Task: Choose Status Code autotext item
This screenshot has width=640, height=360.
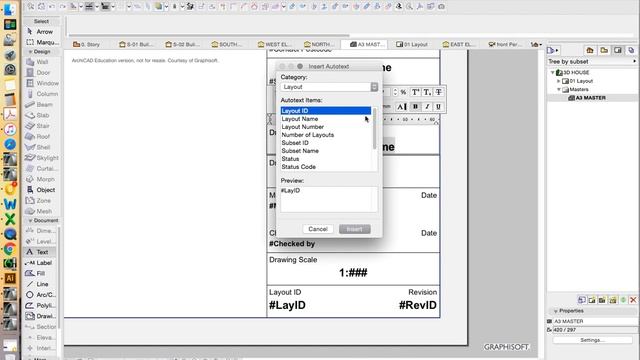Action: click(x=298, y=167)
